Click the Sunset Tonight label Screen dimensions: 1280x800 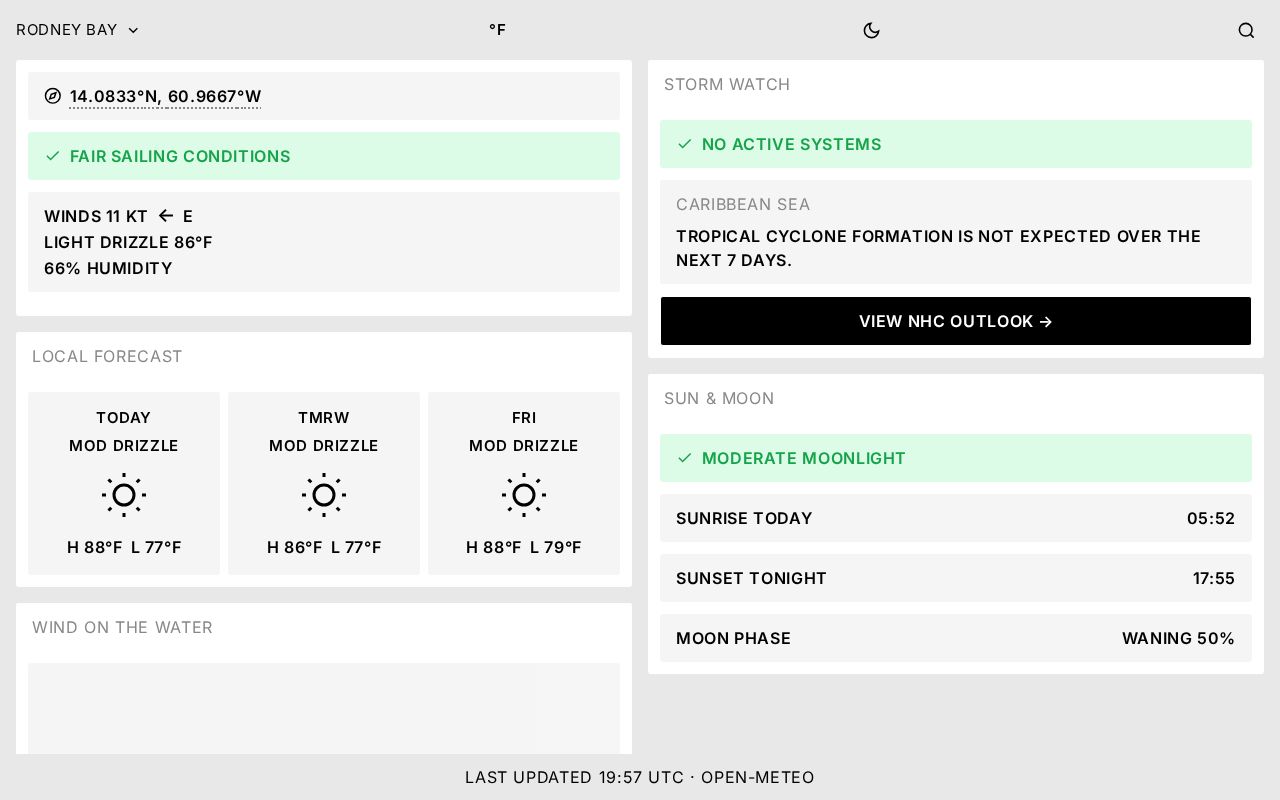[x=751, y=578]
